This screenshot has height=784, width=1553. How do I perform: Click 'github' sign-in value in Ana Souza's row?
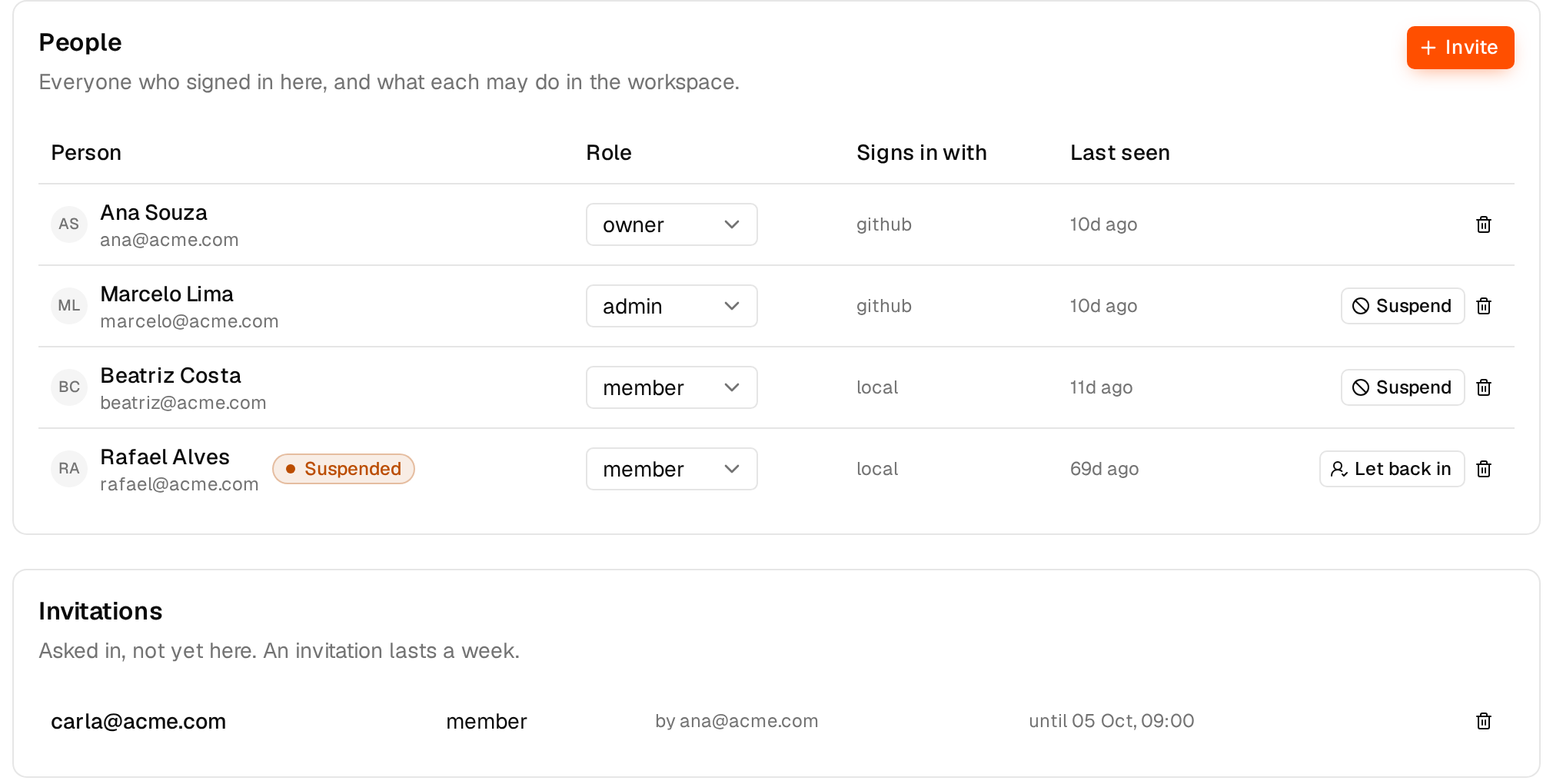[884, 224]
